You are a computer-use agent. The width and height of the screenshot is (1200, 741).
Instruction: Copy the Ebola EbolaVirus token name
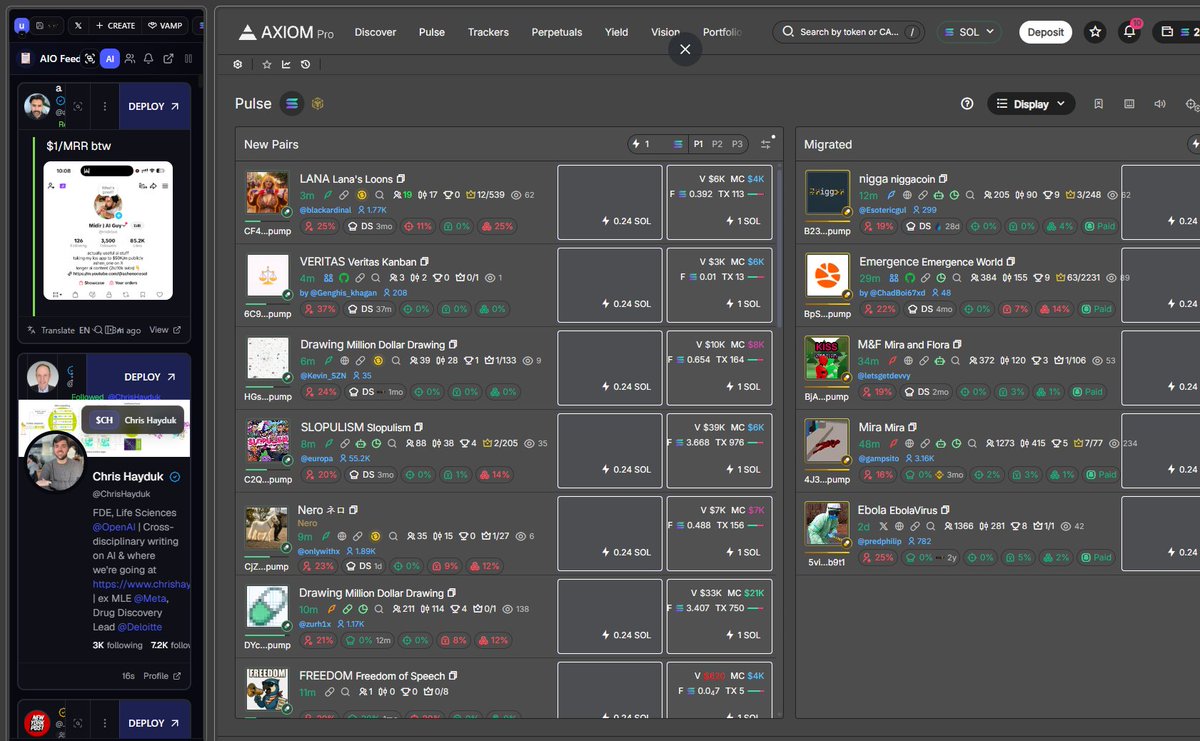point(945,510)
